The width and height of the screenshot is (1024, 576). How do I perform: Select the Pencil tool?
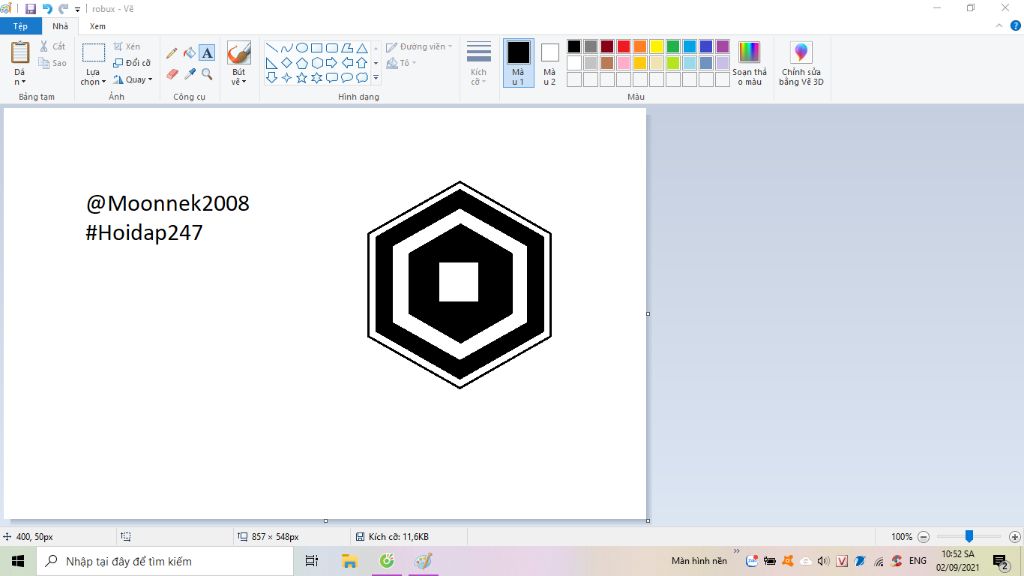(x=172, y=53)
